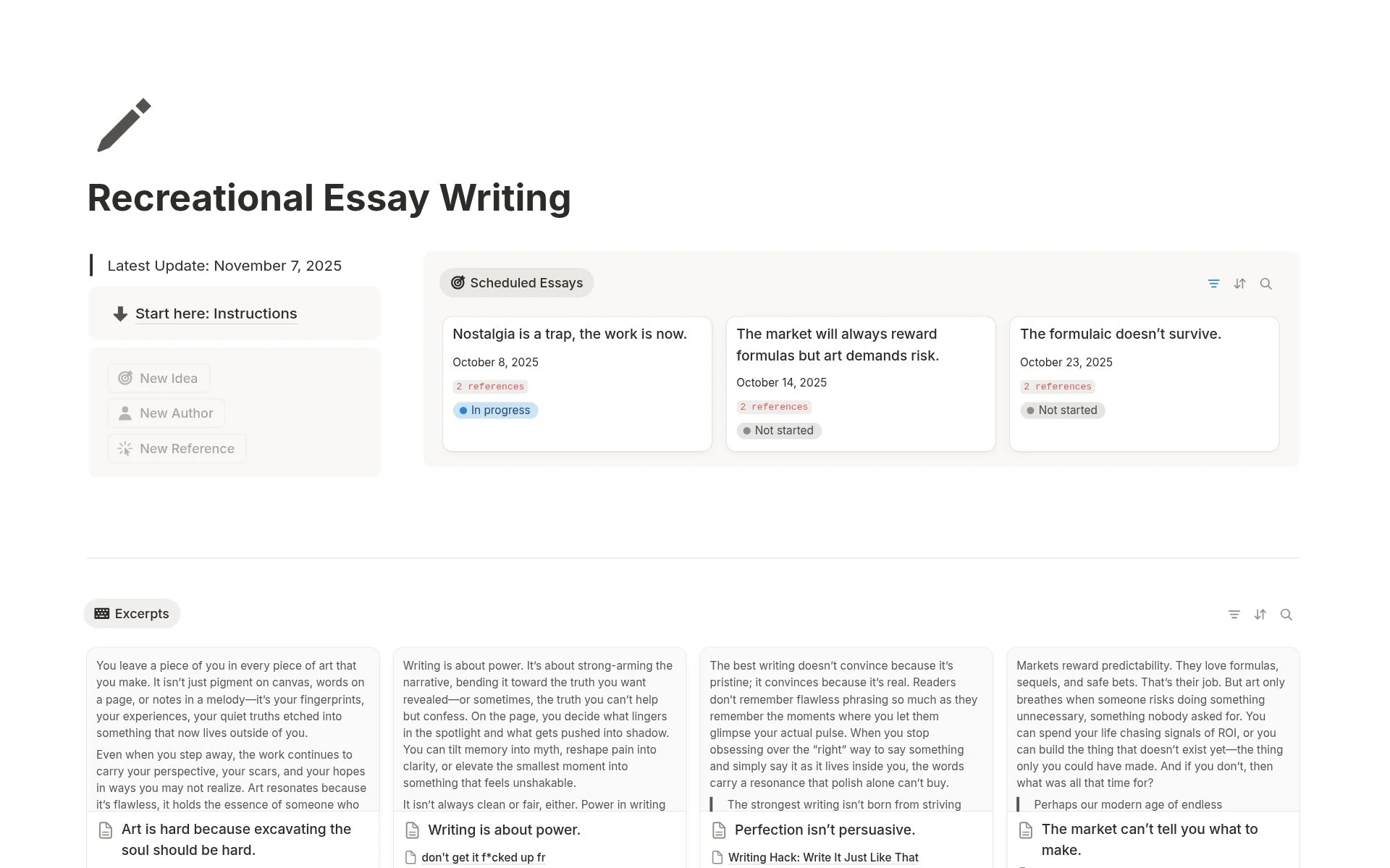This screenshot has height=868, width=1390.
Task: Click the '2 references' tag on the Nostalgia card
Action: [490, 386]
